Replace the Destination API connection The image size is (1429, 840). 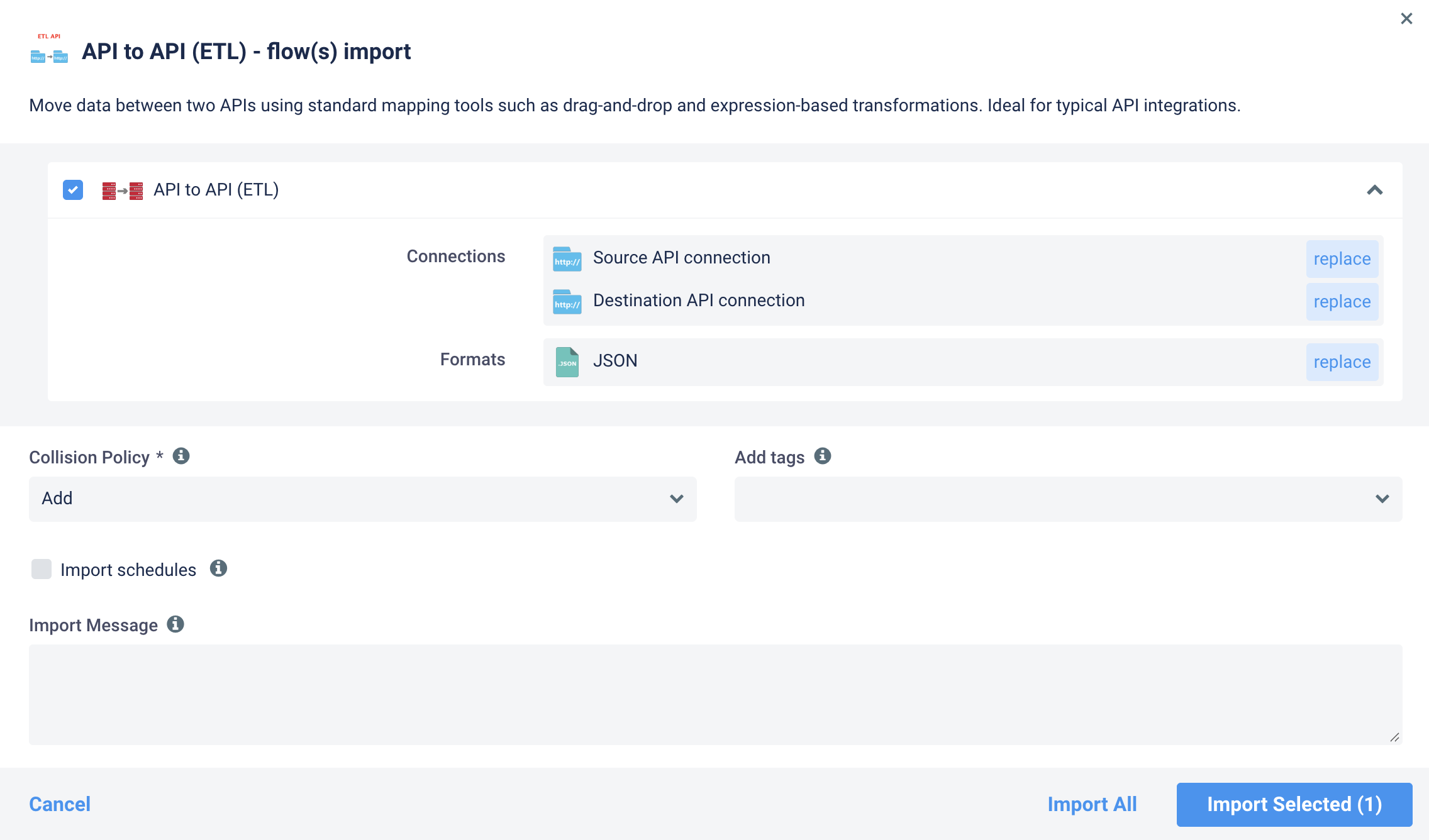[x=1342, y=302]
